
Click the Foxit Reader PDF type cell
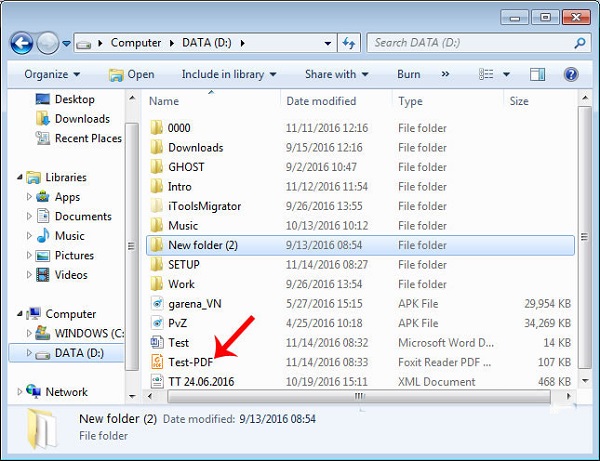pos(445,362)
